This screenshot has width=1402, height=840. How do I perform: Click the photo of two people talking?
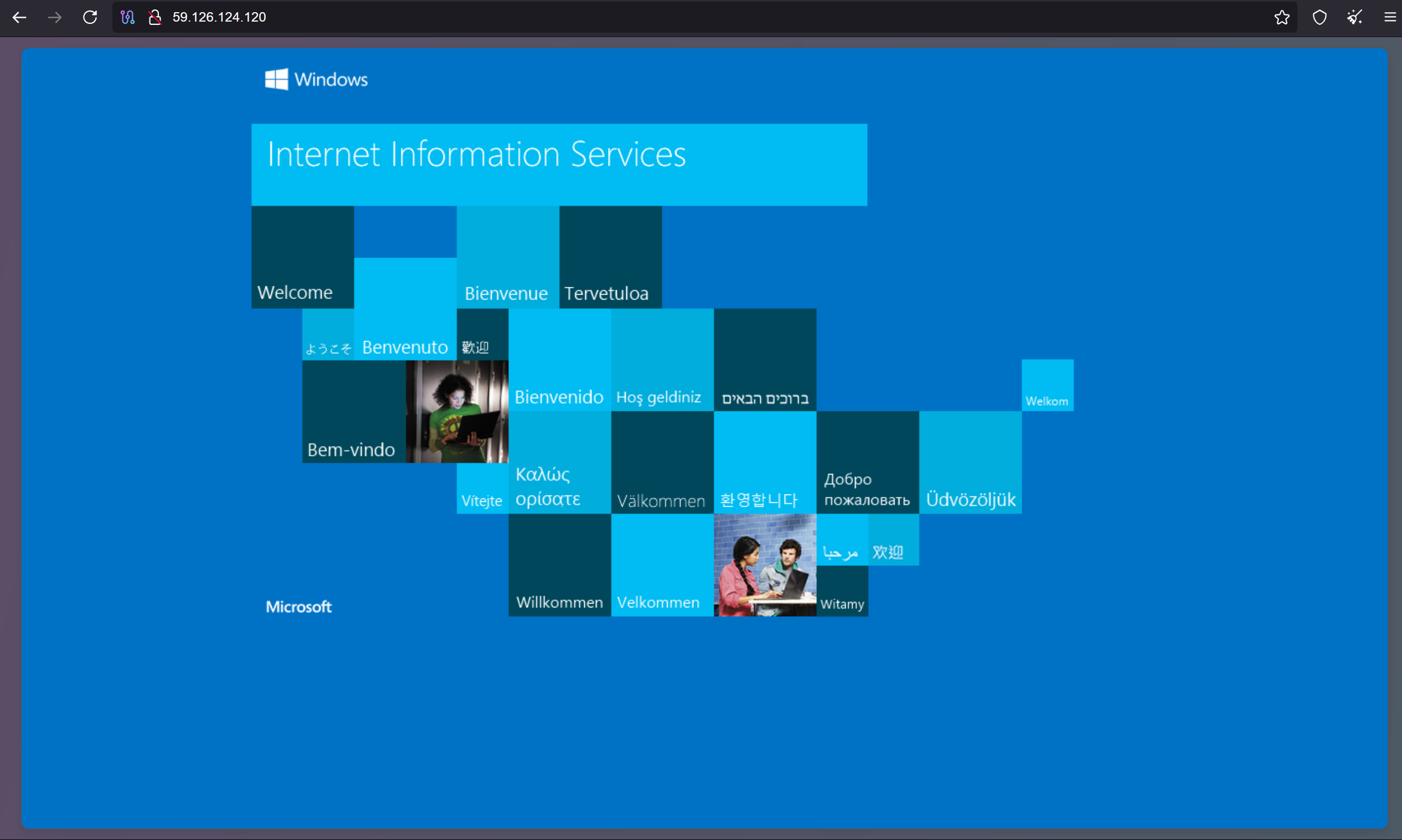765,565
